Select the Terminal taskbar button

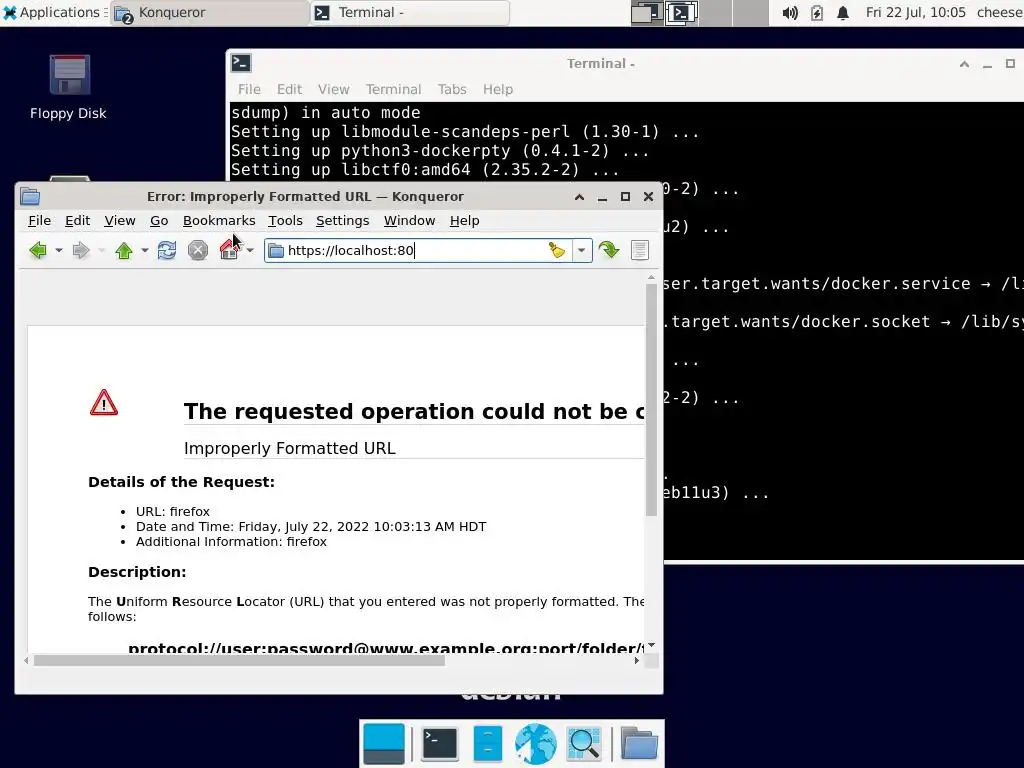409,12
